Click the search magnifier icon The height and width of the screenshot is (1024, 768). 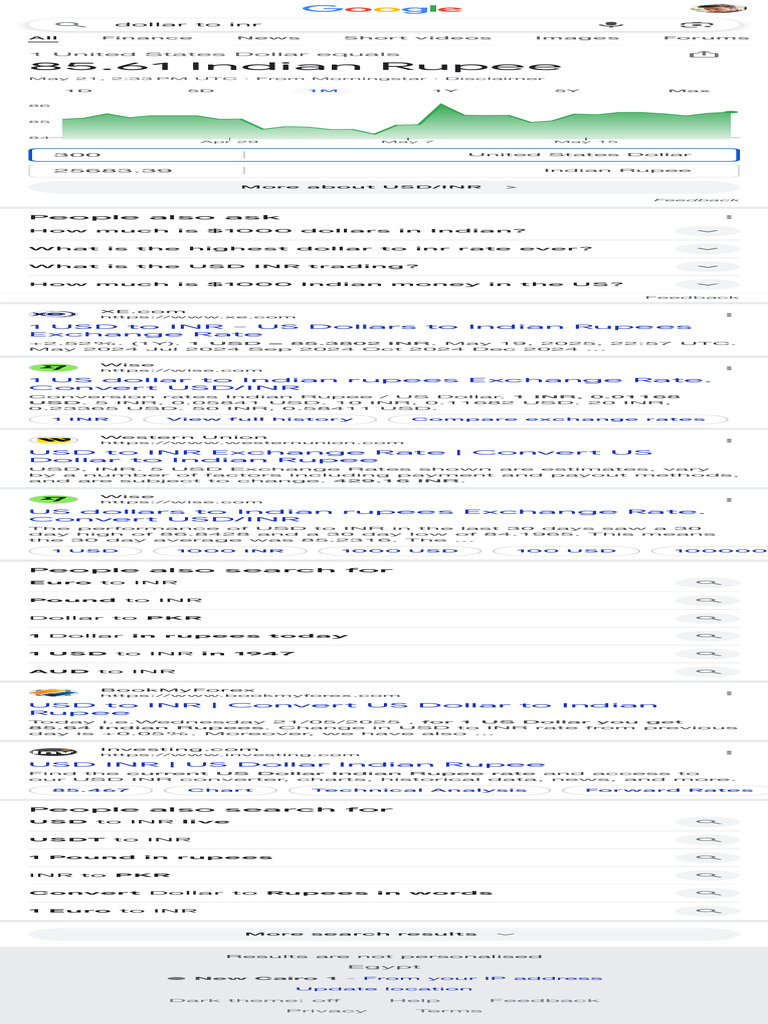(x=71, y=24)
